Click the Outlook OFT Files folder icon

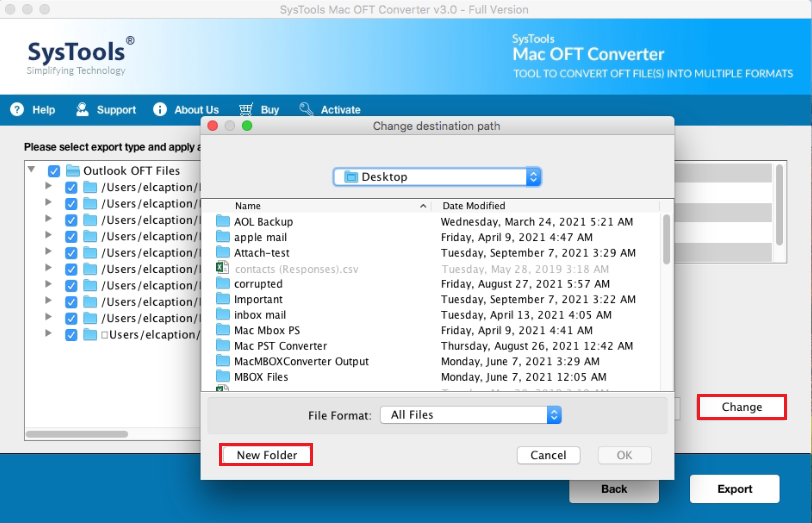click(73, 170)
